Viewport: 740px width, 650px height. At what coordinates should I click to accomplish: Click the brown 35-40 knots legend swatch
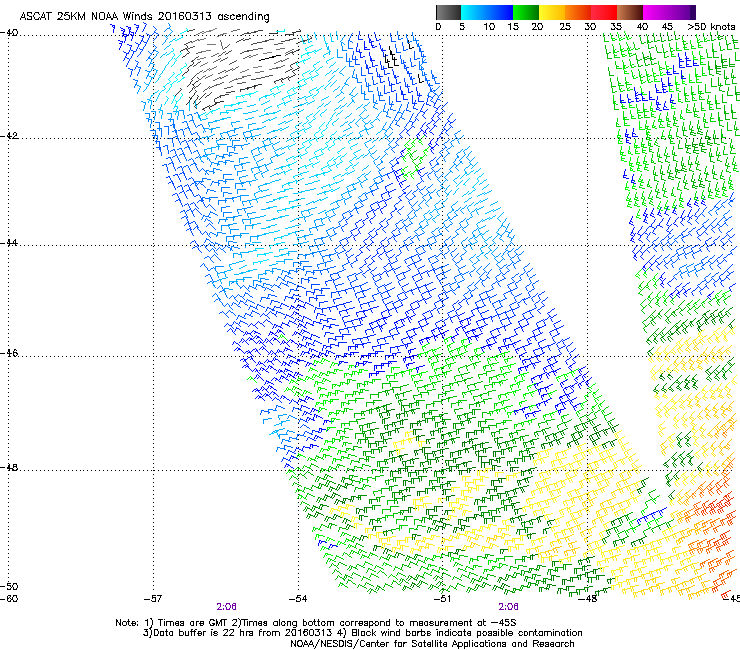[x=630, y=12]
